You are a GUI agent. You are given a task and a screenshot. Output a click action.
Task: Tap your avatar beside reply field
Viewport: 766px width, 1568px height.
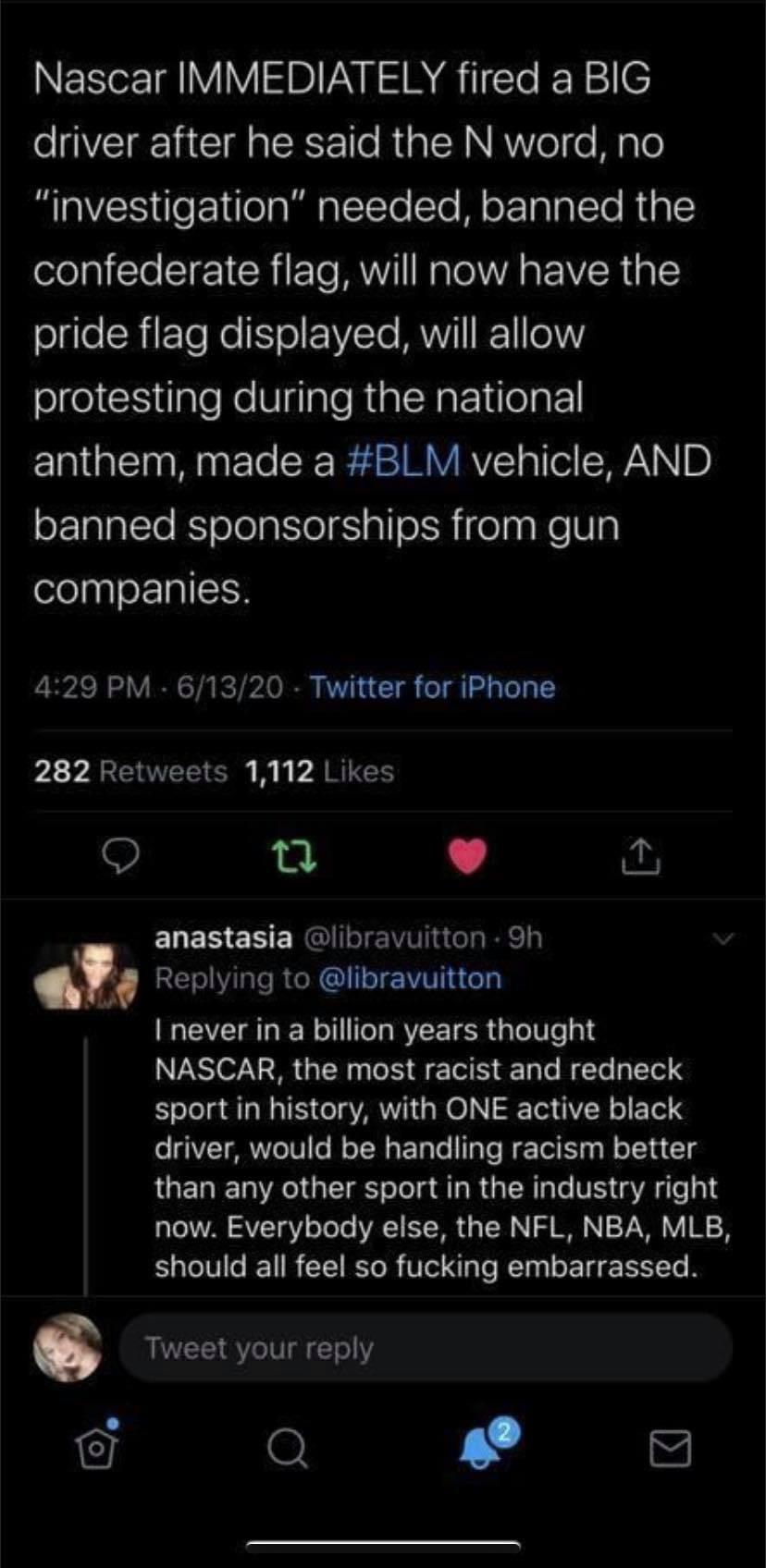point(68,1347)
